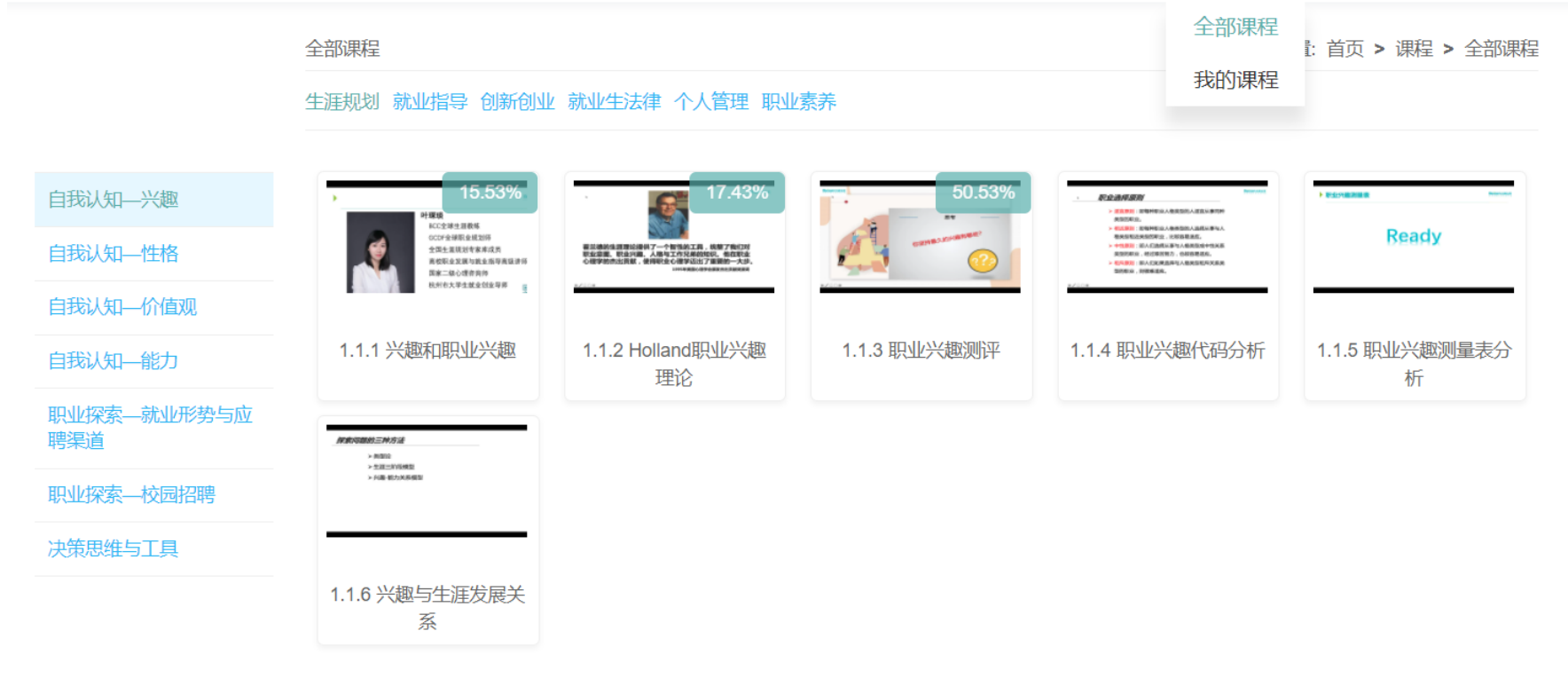1568x694 pixels.
Task: Open thumbnail of lesson 1.1.1 兴趣和职业兴趣
Action: coord(427,237)
